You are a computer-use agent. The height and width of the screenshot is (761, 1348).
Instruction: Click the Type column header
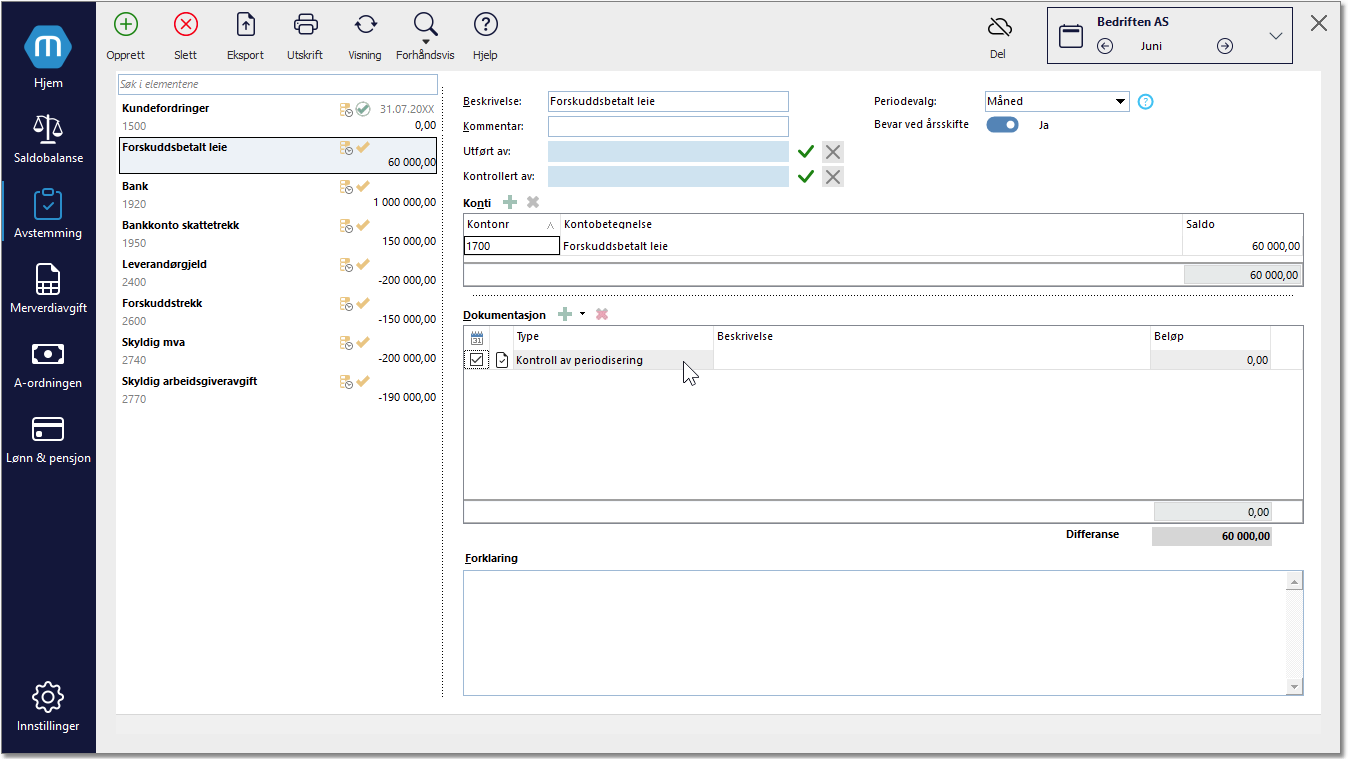point(613,337)
